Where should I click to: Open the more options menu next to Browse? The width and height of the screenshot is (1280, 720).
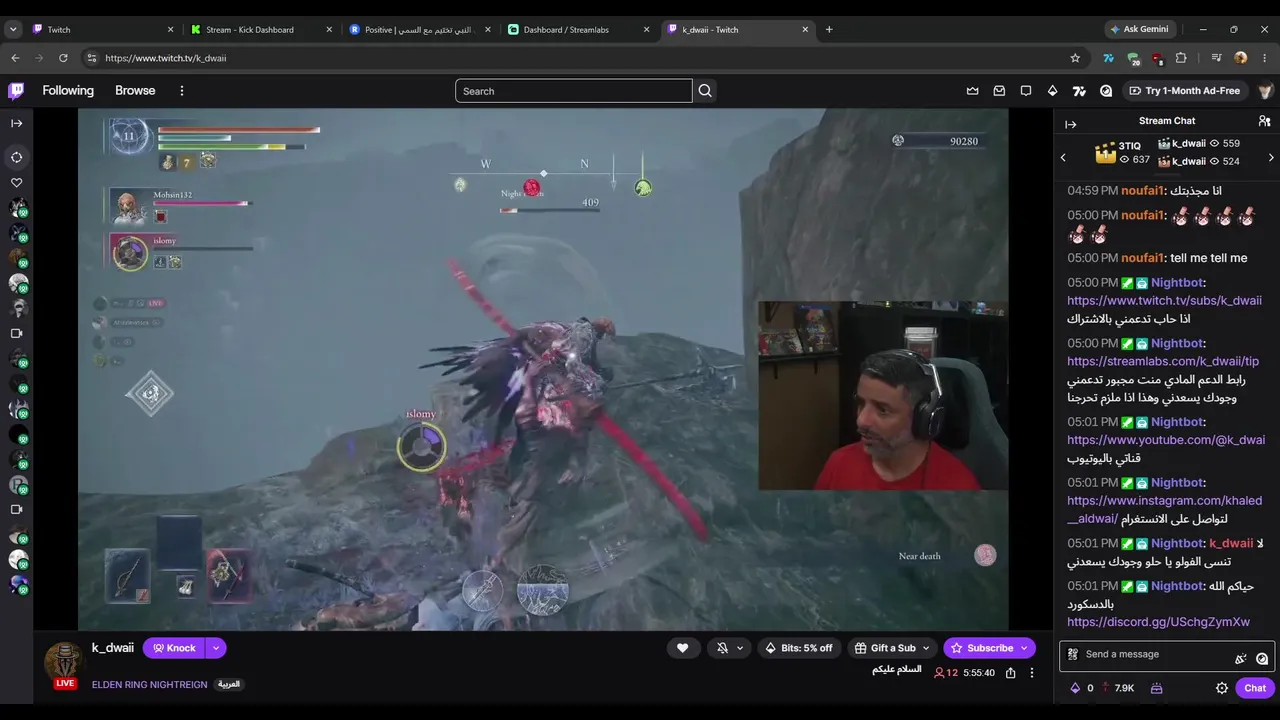182,91
